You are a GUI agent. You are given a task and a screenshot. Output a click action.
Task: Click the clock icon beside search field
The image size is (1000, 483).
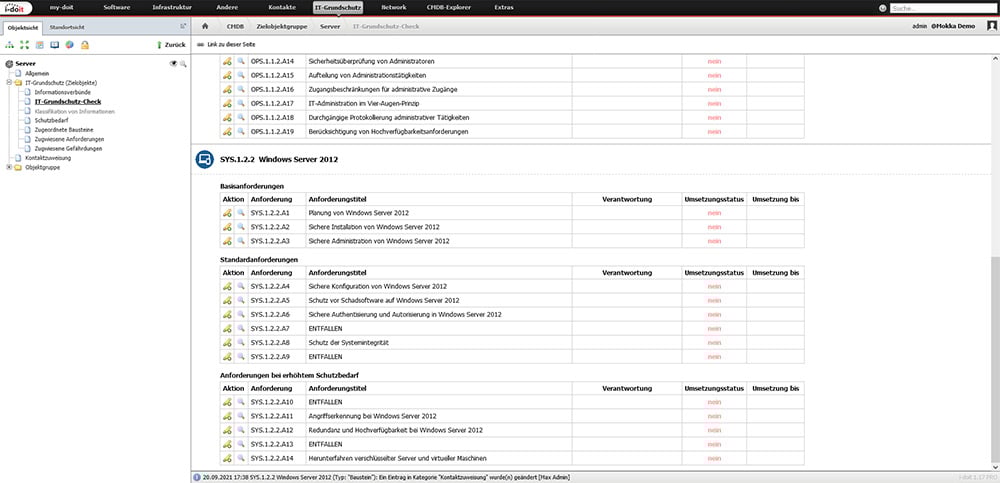click(x=883, y=8)
